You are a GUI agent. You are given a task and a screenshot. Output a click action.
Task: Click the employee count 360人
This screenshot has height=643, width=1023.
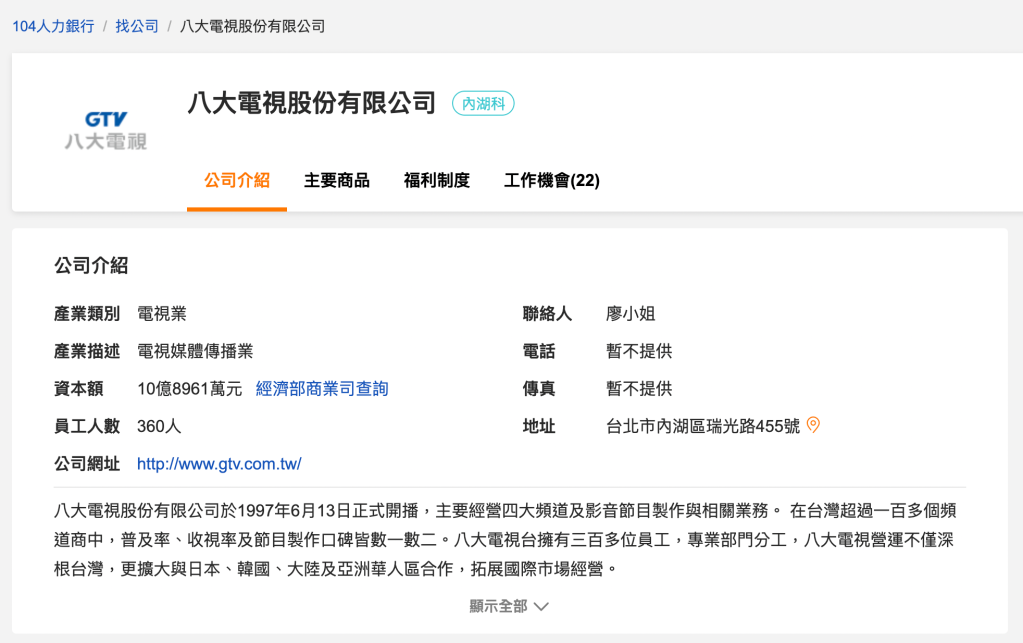159,426
